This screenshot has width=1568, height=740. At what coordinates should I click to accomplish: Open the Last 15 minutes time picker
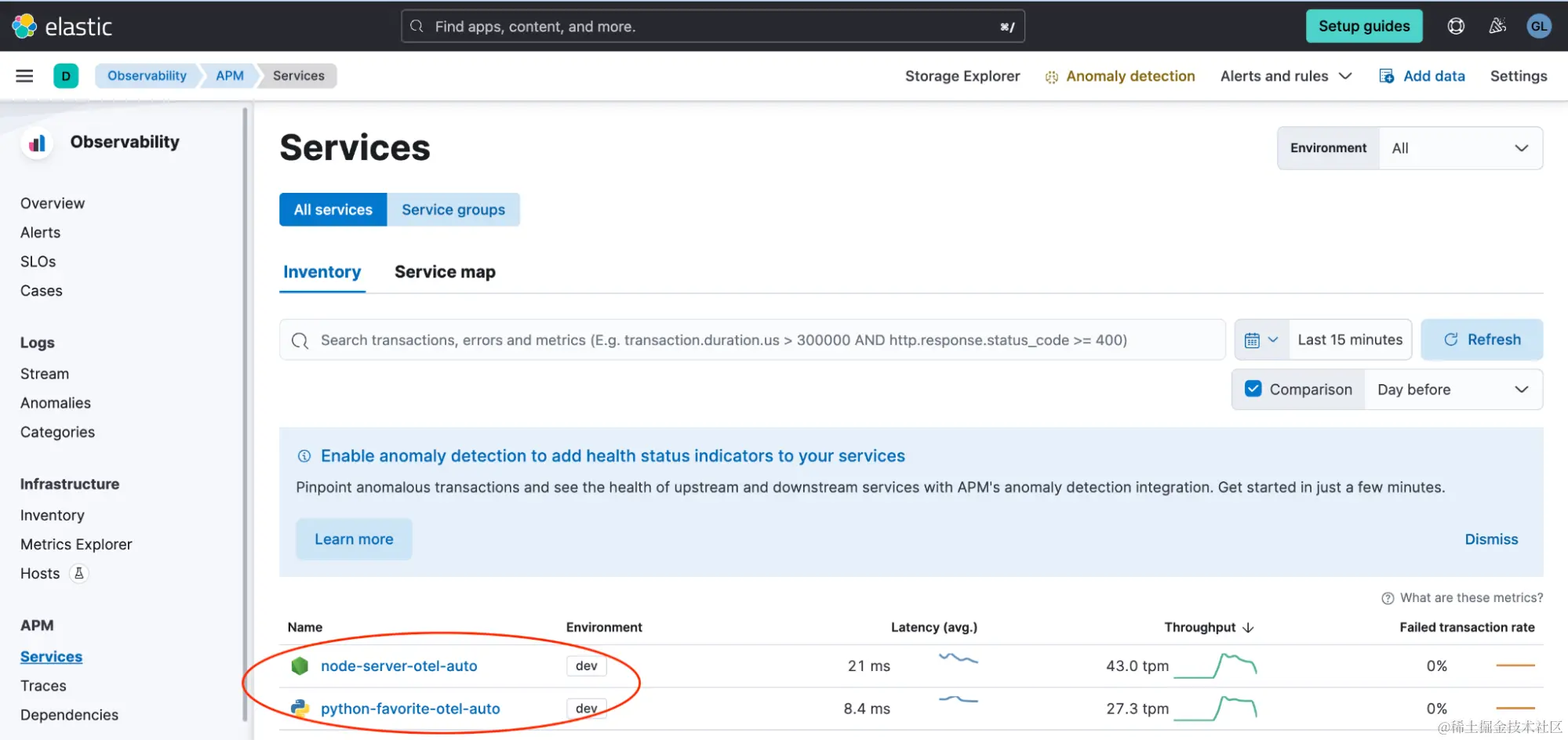pos(1350,339)
